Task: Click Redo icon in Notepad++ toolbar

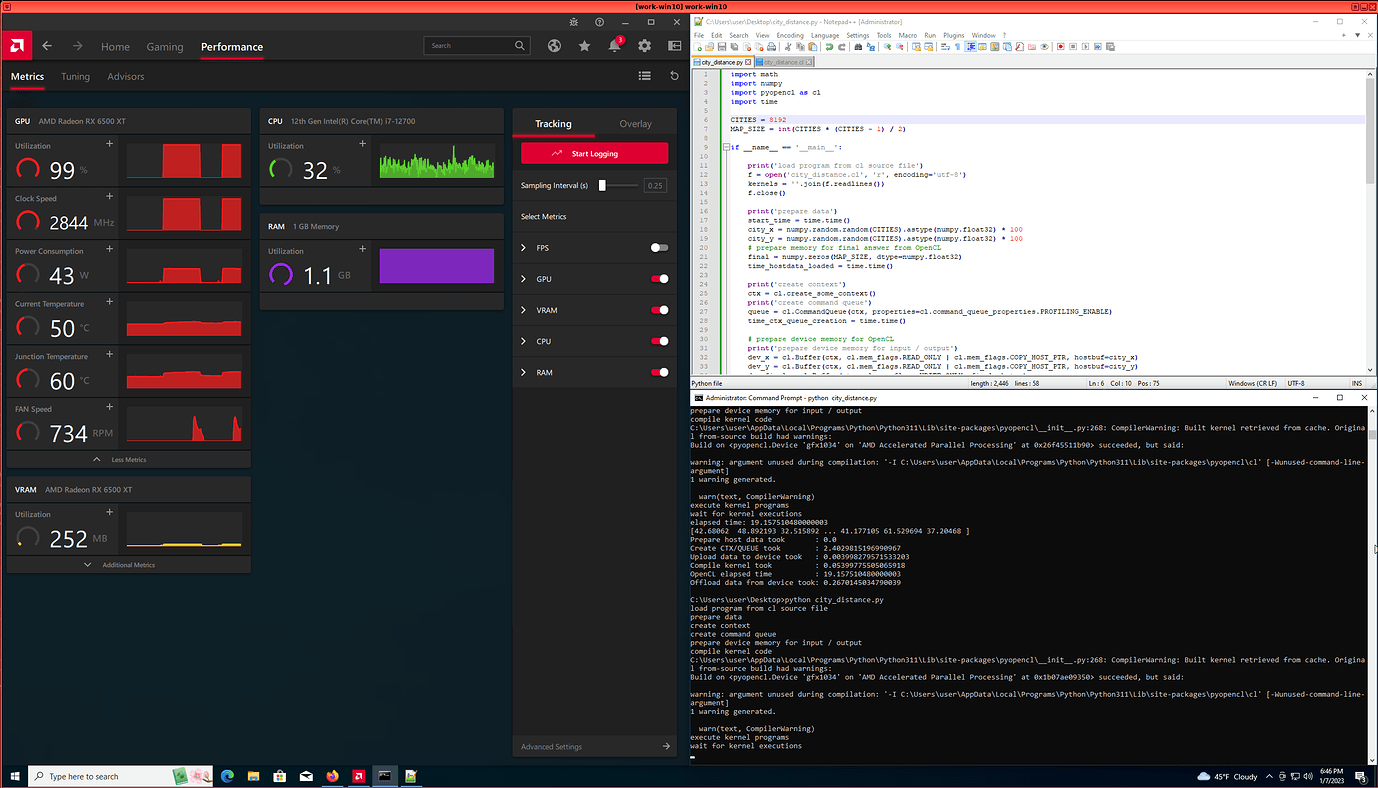Action: (842, 47)
